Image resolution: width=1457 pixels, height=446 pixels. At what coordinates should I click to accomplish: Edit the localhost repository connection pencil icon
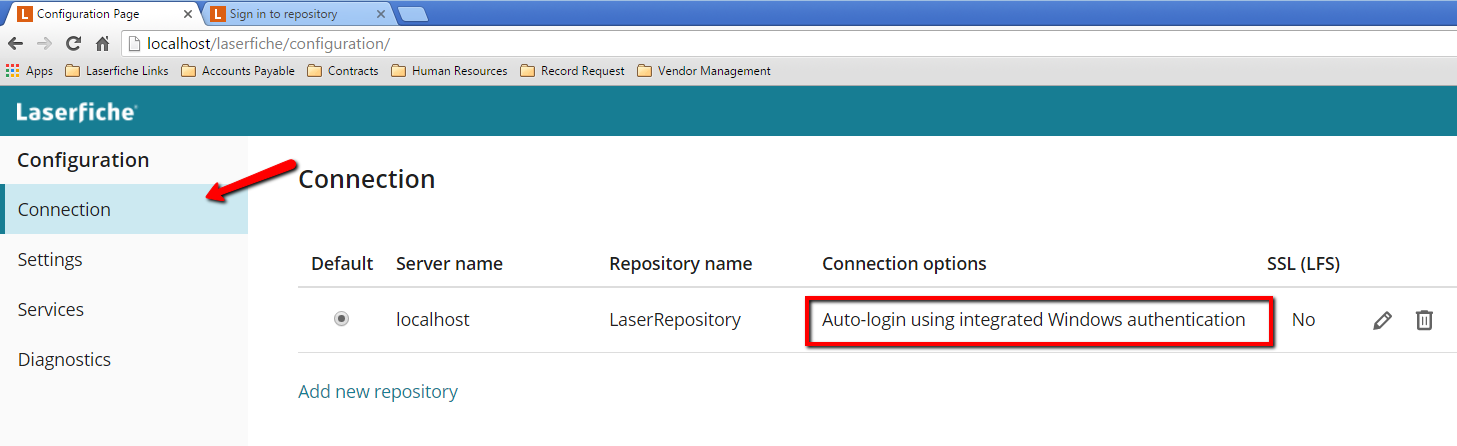tap(1382, 320)
